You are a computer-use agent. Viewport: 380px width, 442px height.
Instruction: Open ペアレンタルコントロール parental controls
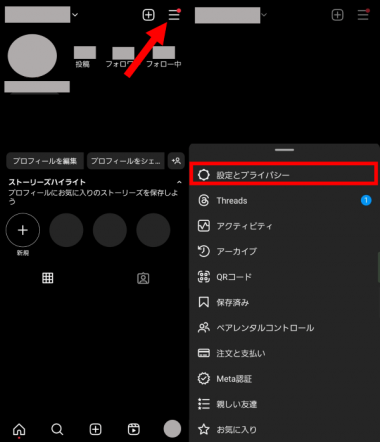[x=284, y=328]
